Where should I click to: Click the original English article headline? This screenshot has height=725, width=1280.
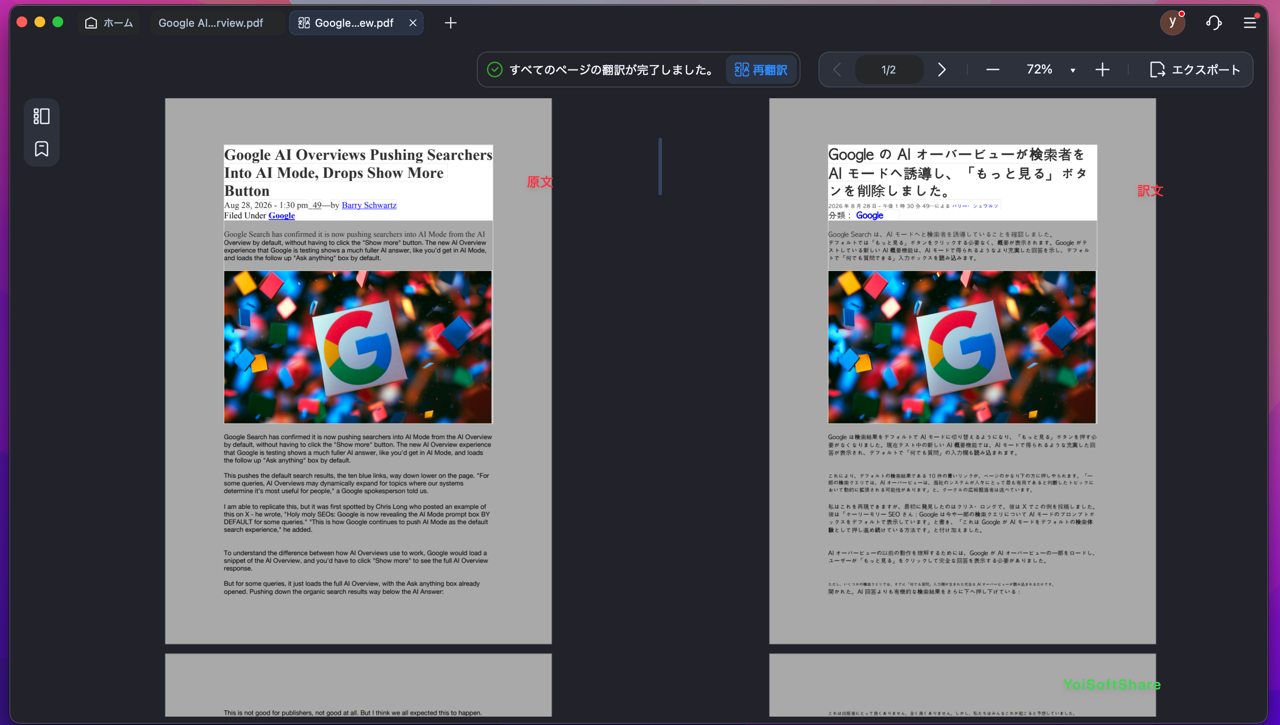pyautogui.click(x=358, y=173)
